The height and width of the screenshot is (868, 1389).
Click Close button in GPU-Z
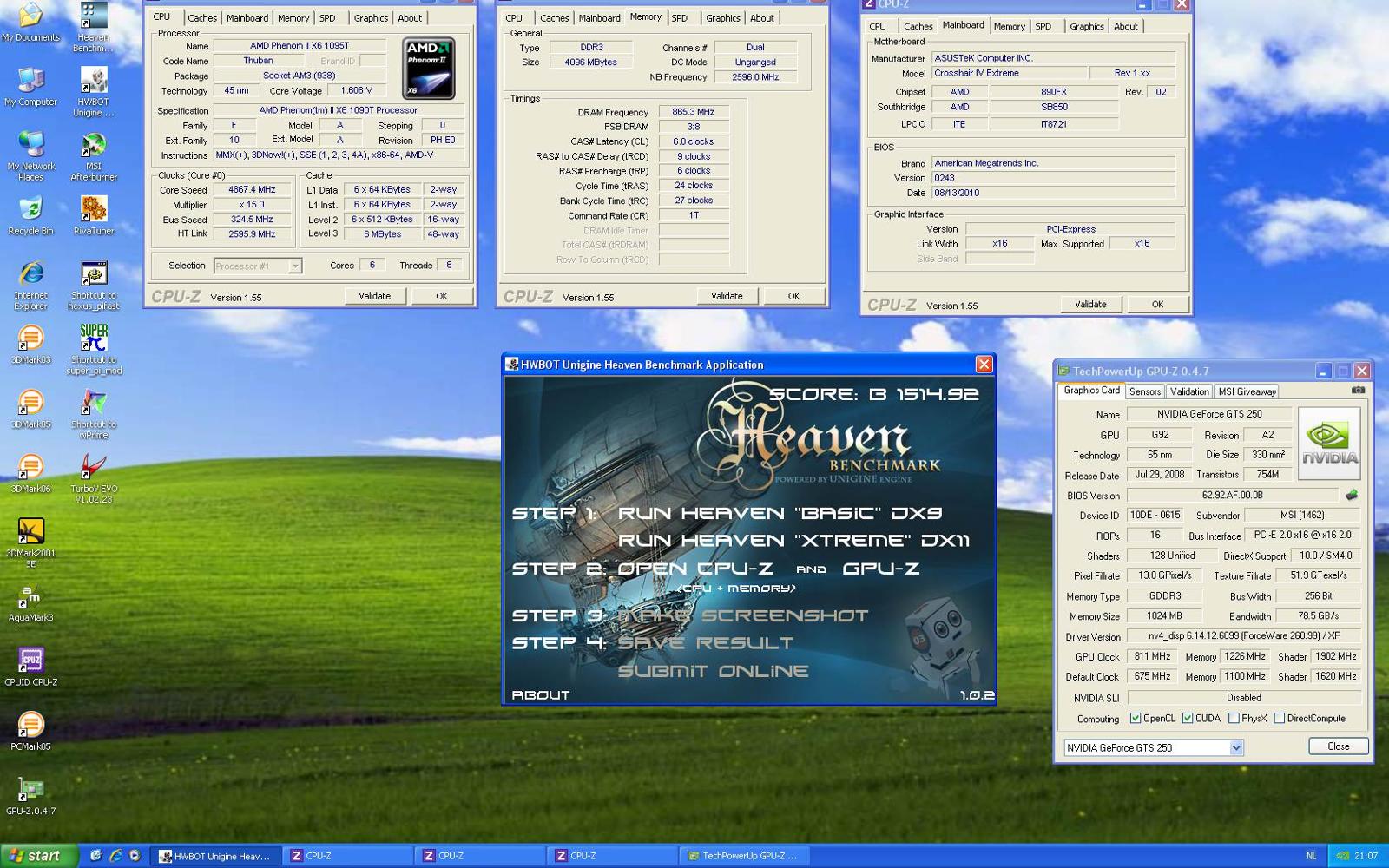[x=1338, y=746]
